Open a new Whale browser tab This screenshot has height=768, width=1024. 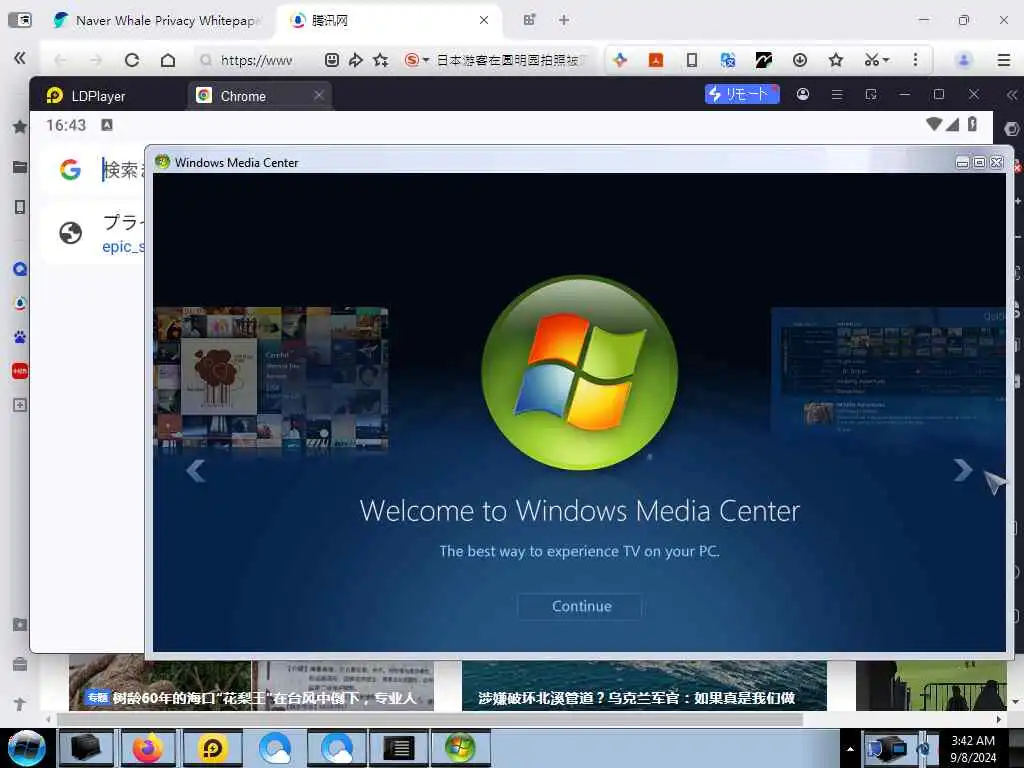pos(564,20)
